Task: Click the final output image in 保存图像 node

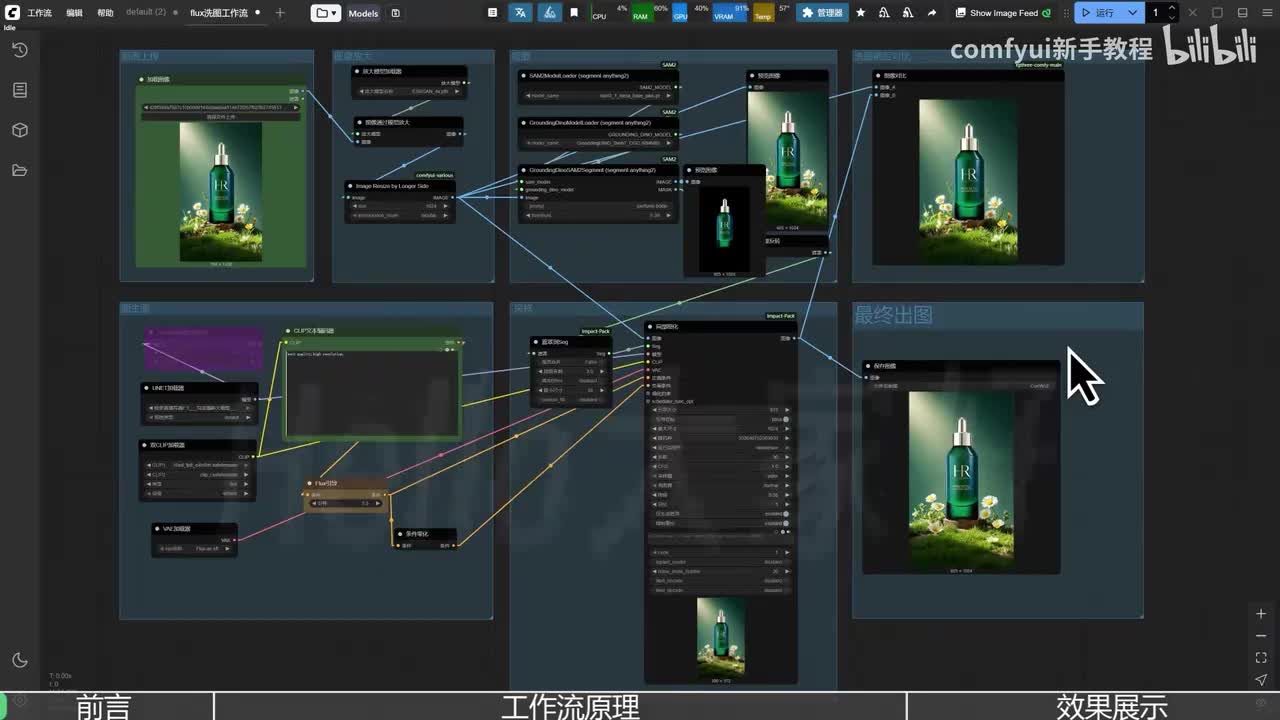Action: click(961, 480)
